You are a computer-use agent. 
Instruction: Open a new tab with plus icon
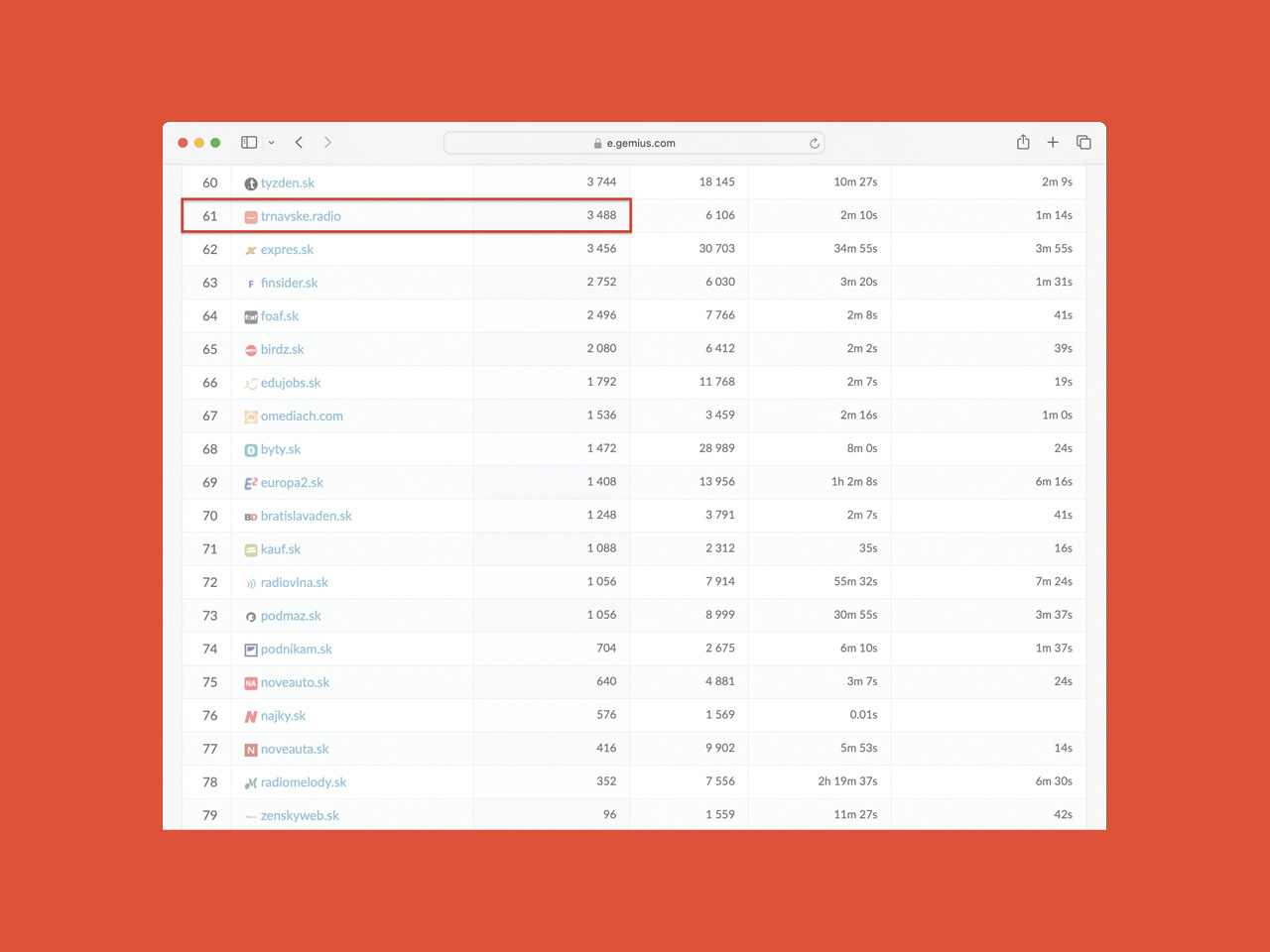[1053, 143]
